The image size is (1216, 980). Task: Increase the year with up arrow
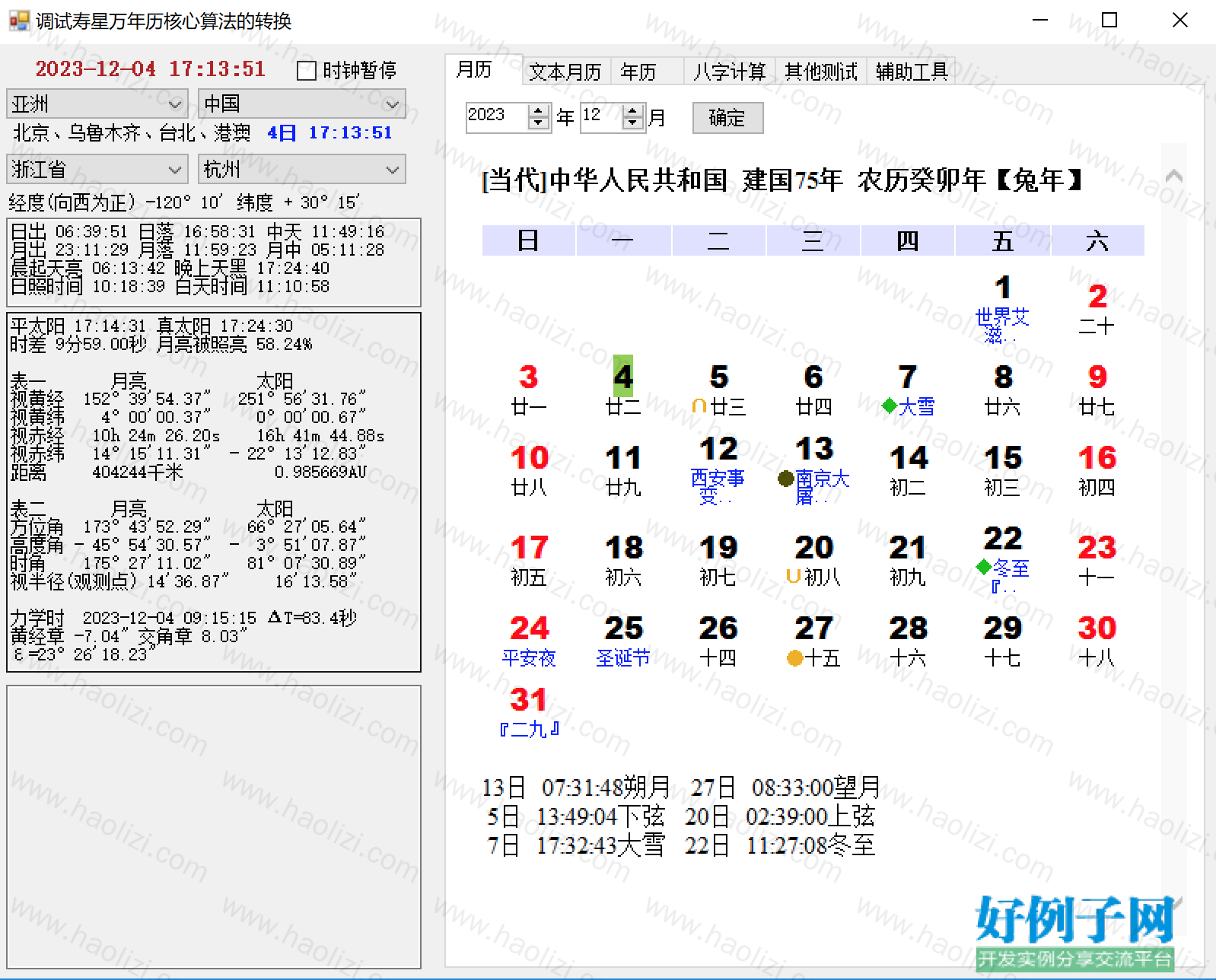coord(539,110)
